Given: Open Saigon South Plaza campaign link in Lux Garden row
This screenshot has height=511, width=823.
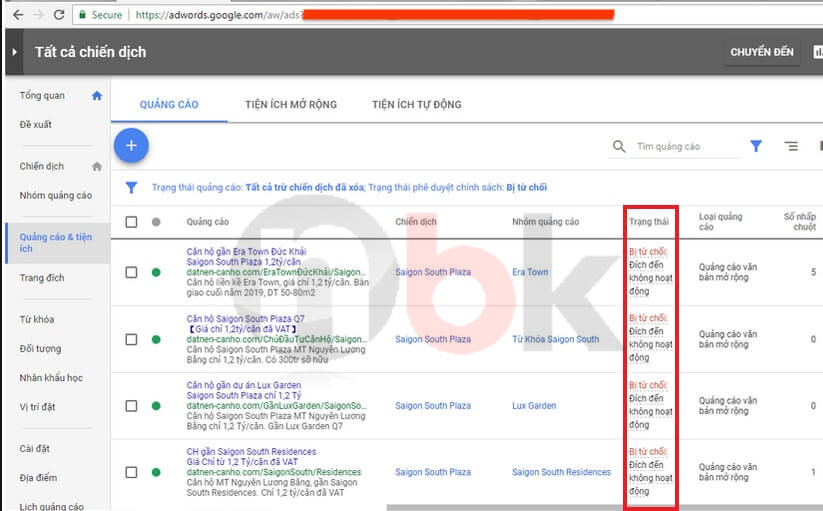Looking at the screenshot, I should point(433,406).
